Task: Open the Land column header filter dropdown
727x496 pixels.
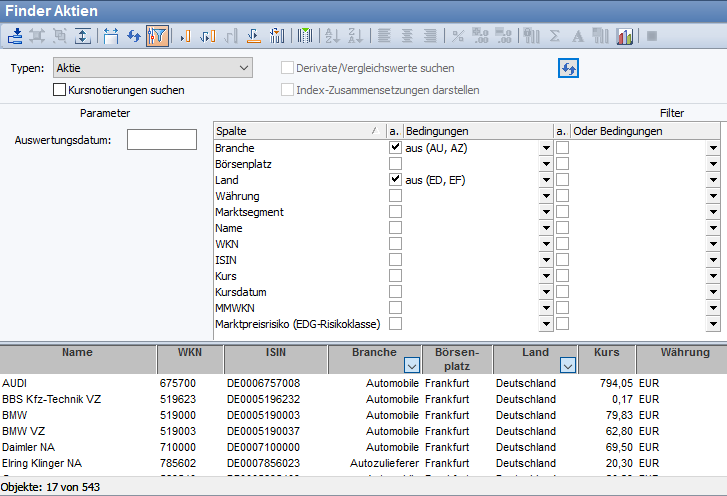Action: point(568,366)
